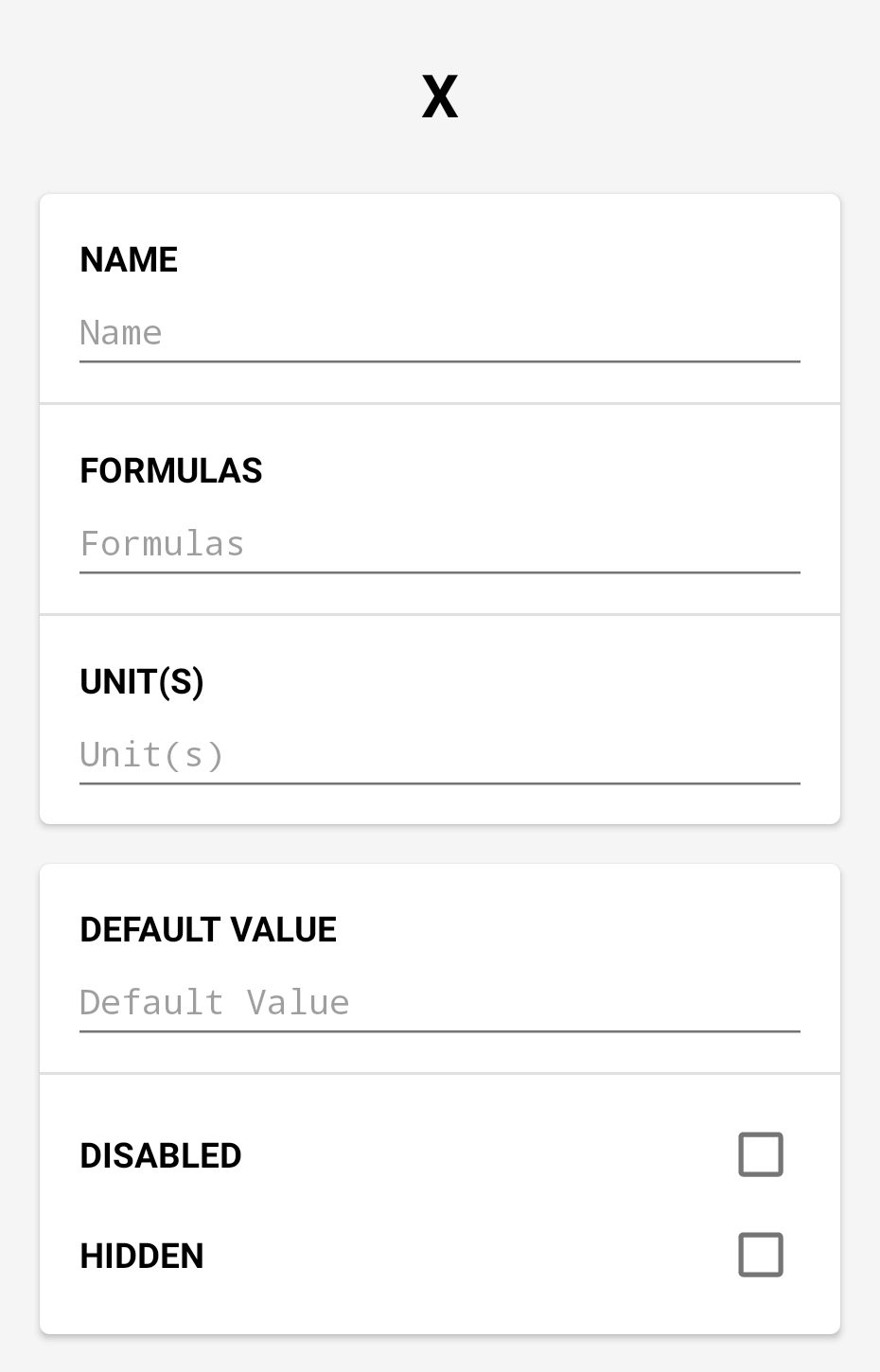
Task: Click the gray 'Unit(s)' placeholder text
Action: point(152,755)
